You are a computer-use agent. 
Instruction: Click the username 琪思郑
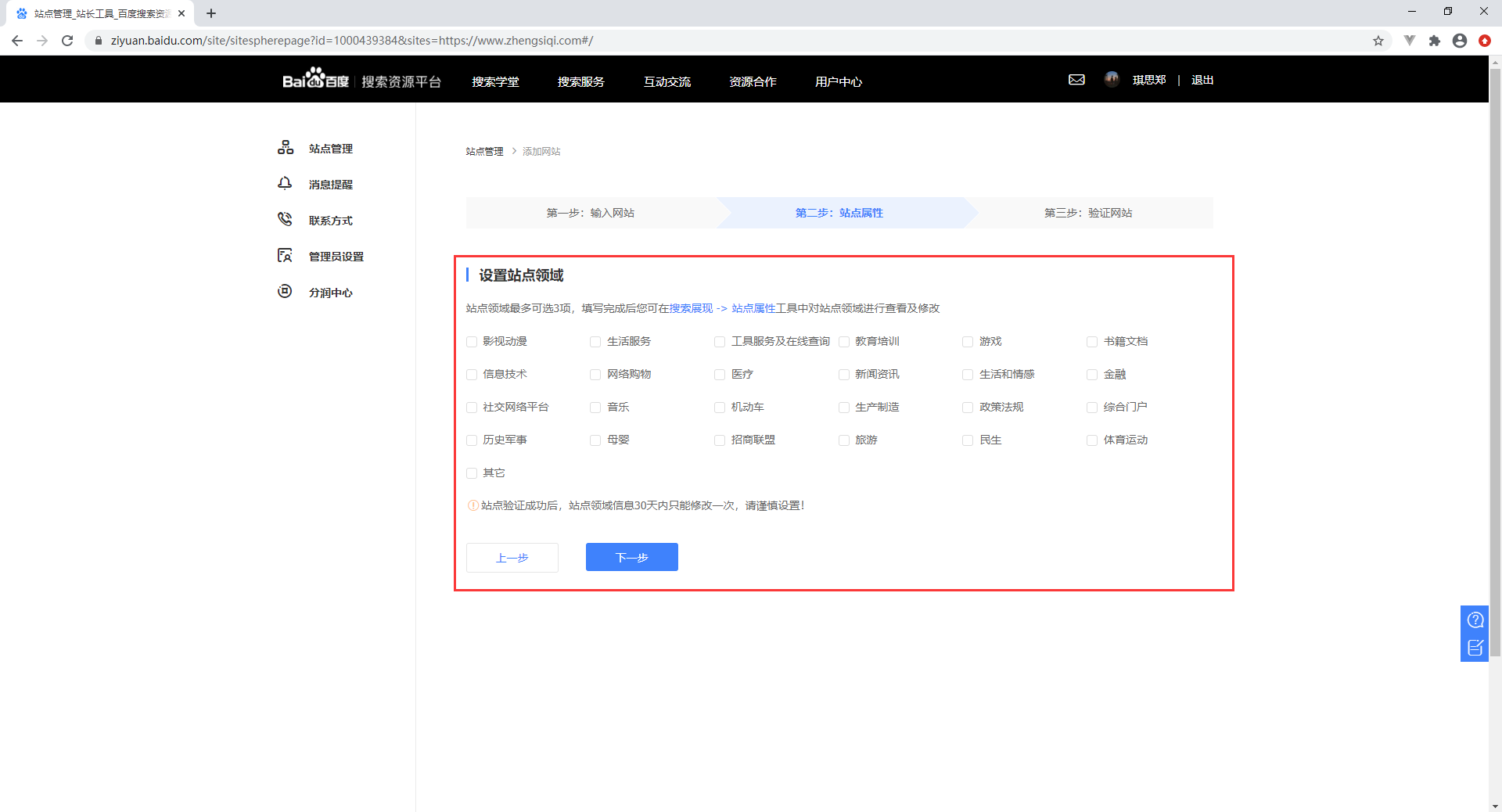1149,80
